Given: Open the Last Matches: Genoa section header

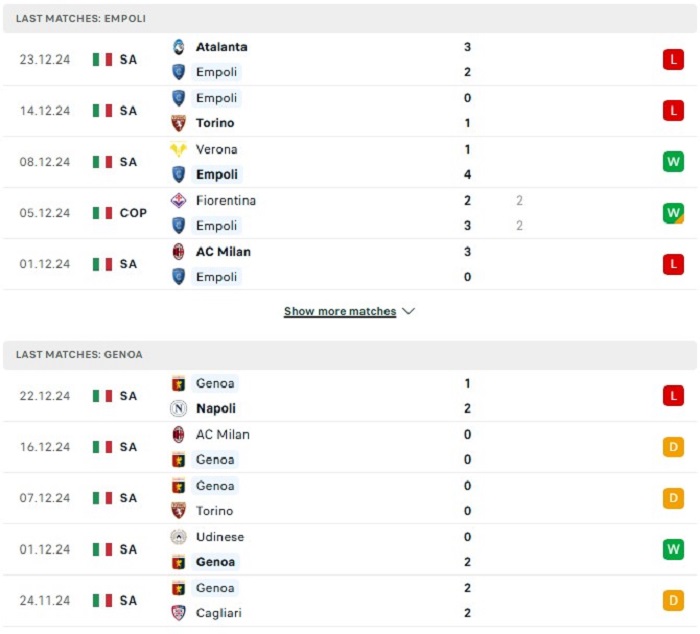Looking at the screenshot, I should [350, 355].
